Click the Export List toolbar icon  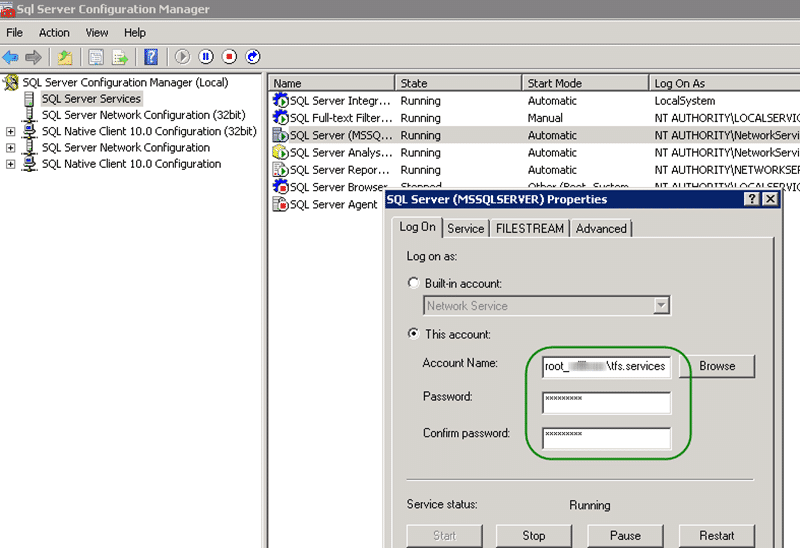(120, 57)
